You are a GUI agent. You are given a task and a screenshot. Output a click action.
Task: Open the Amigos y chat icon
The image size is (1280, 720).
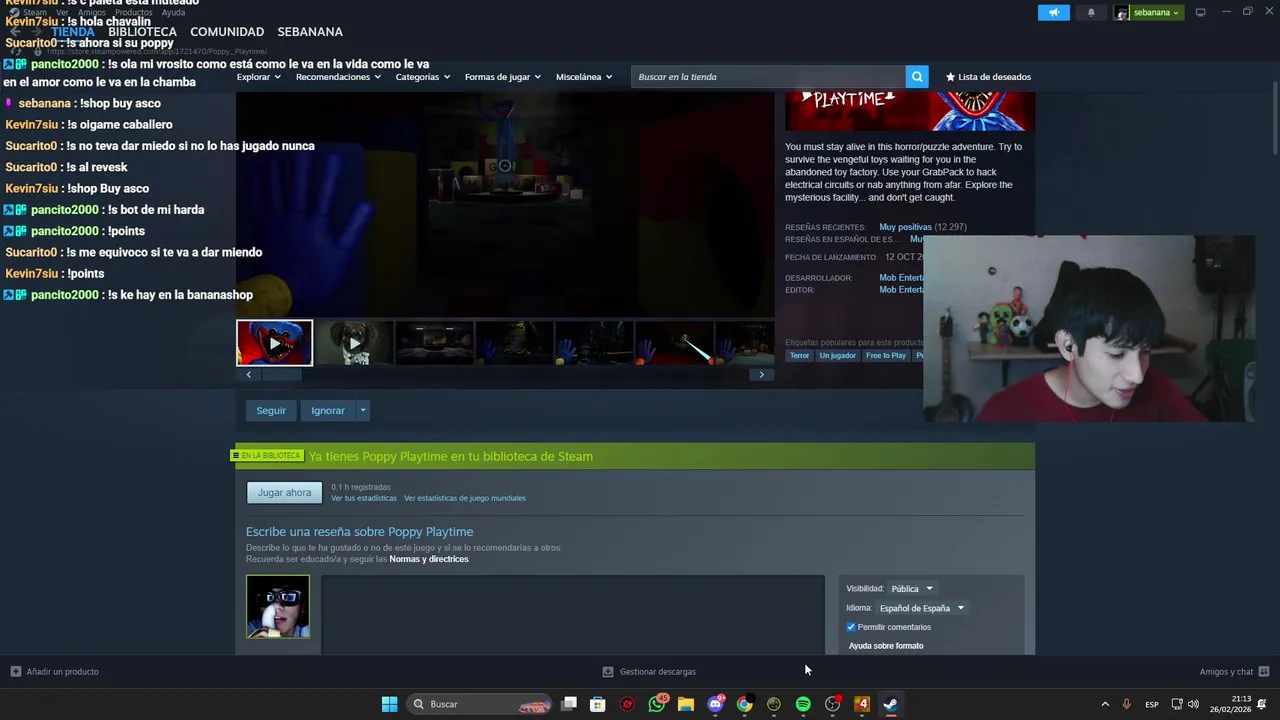tap(1264, 671)
